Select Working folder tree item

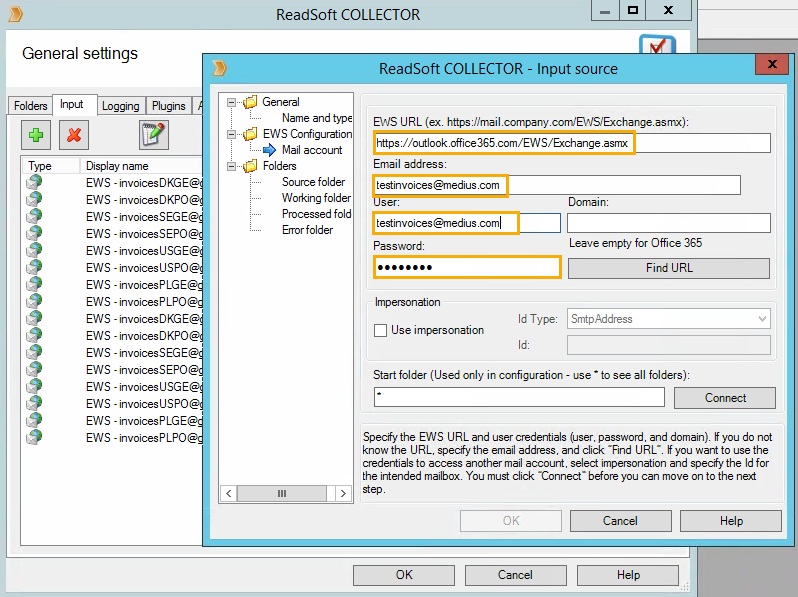[x=317, y=198]
